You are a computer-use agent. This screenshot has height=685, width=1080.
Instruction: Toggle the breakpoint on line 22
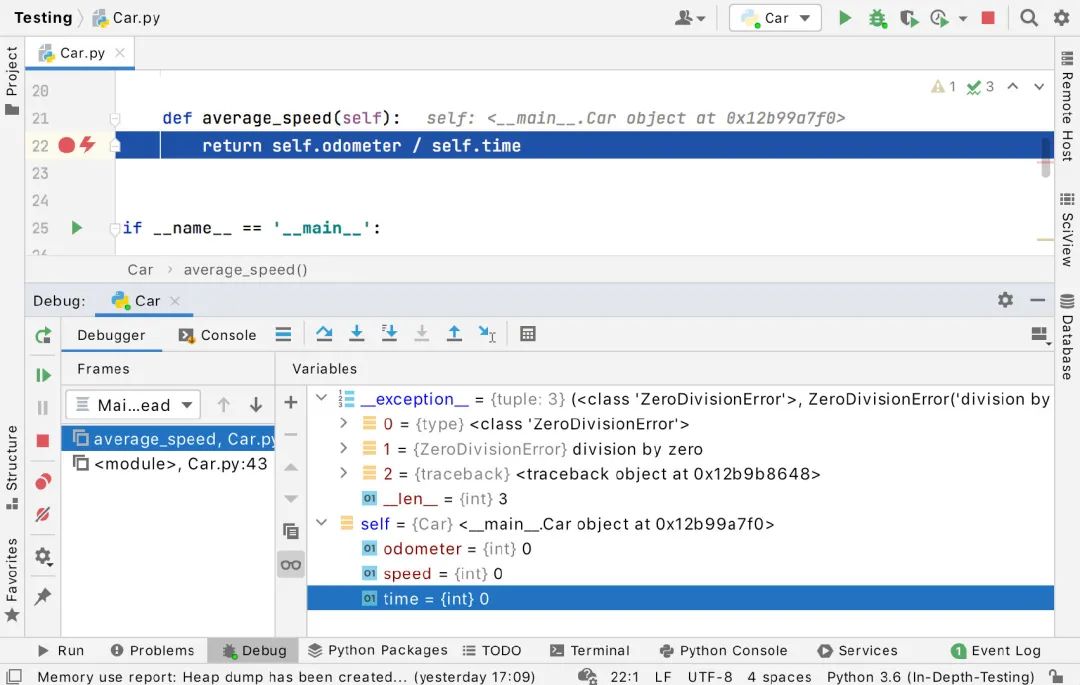(66, 145)
